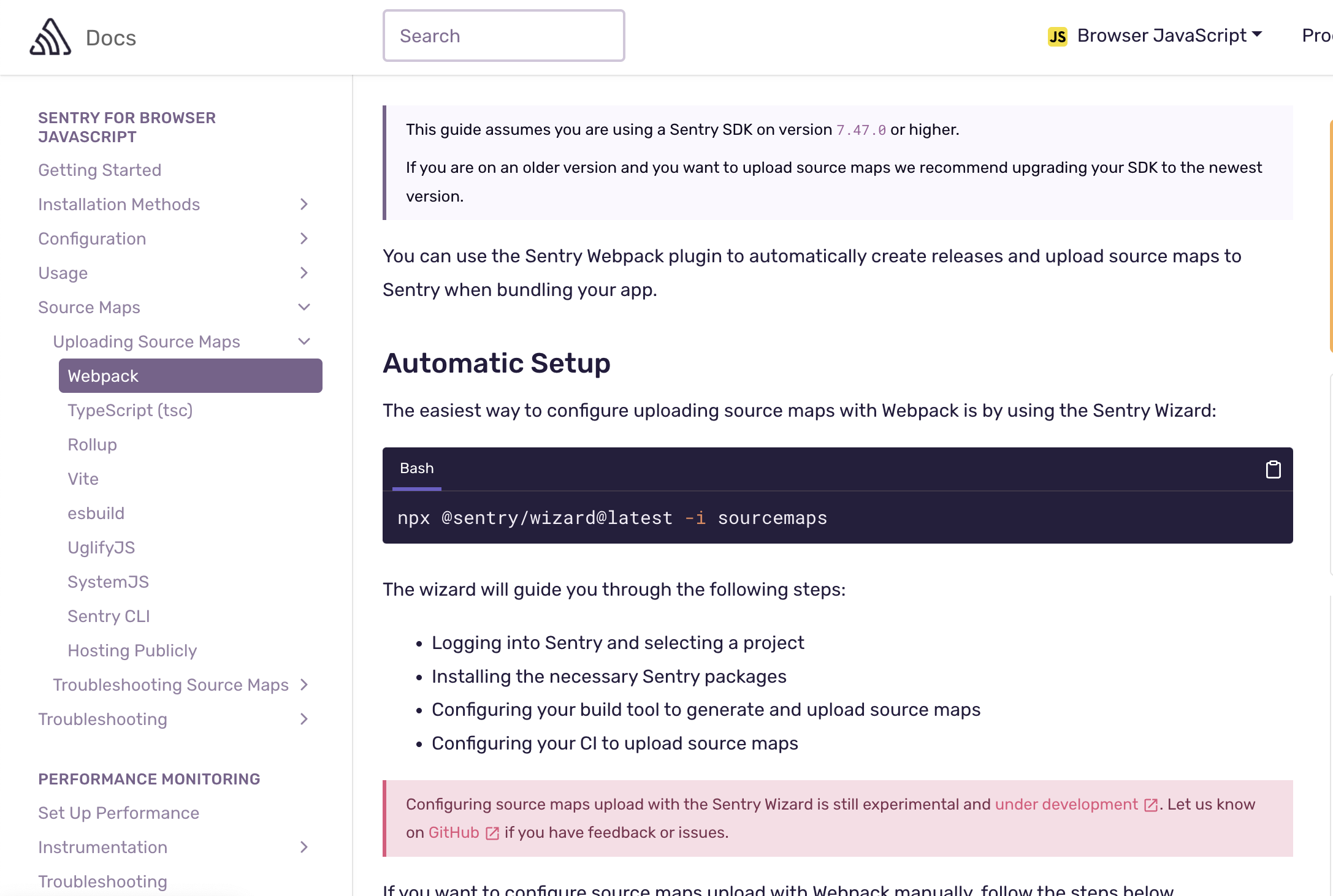Image resolution: width=1333 pixels, height=896 pixels.
Task: Click external link icon next to GitHub
Action: 491,833
